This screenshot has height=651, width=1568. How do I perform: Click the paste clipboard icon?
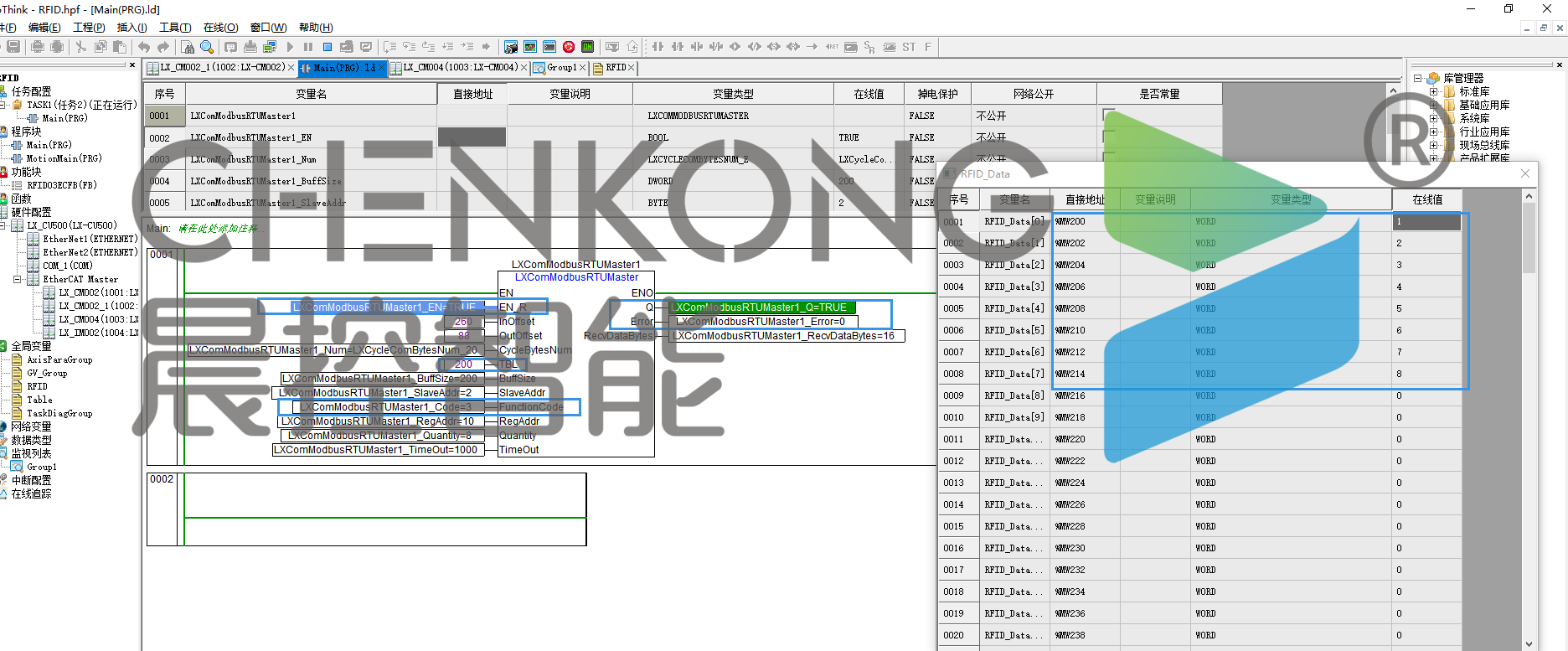(x=119, y=47)
